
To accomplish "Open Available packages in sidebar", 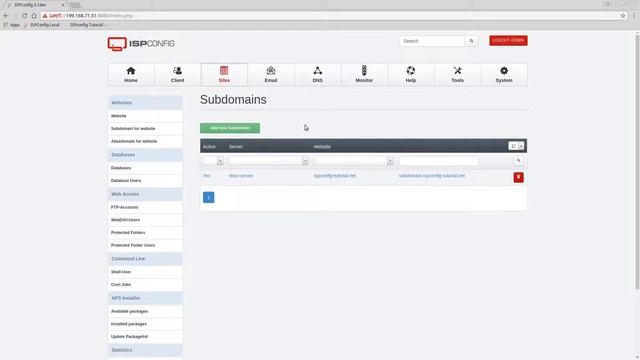I will click(x=145, y=311).
